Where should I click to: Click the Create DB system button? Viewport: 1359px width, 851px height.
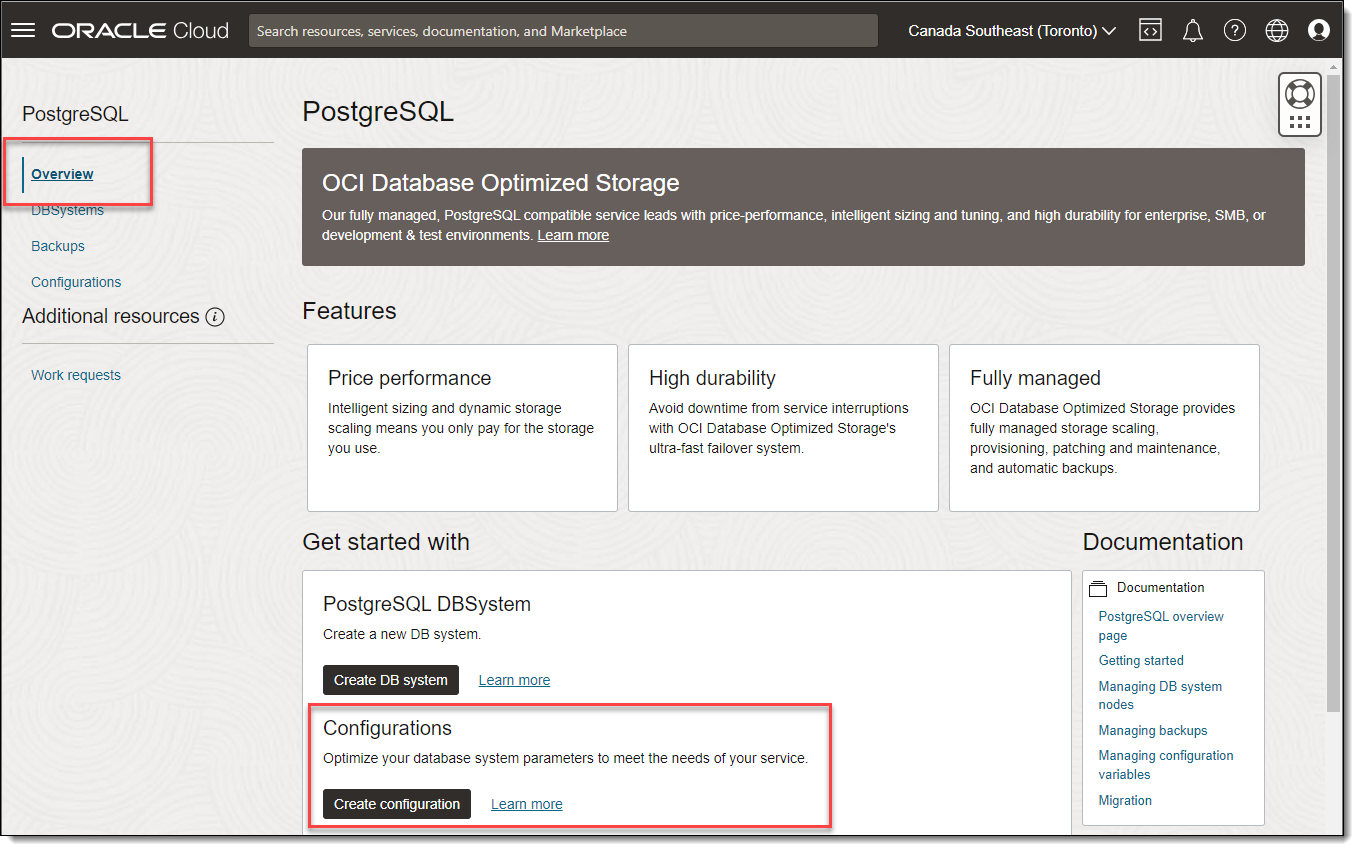[391, 680]
